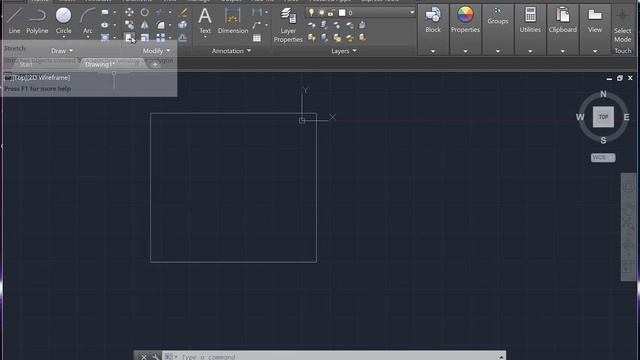Viewport: 640px width, 360px height.
Task: Switch to the Start file tab
Action: tap(25, 64)
